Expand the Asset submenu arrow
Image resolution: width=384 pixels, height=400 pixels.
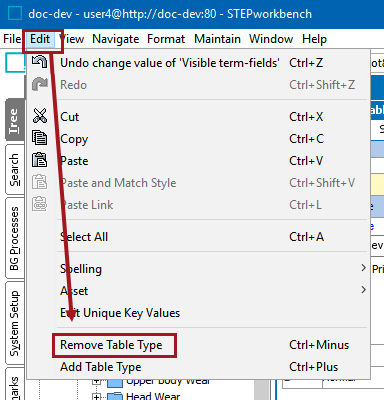coord(363,290)
